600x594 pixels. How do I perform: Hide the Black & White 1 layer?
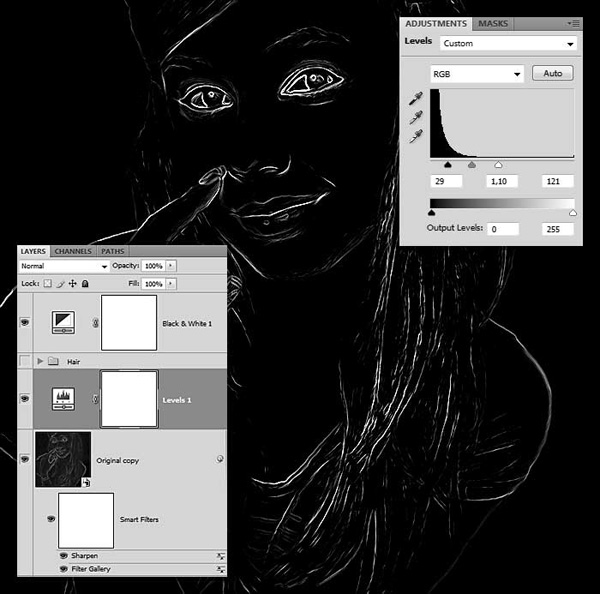point(25,322)
